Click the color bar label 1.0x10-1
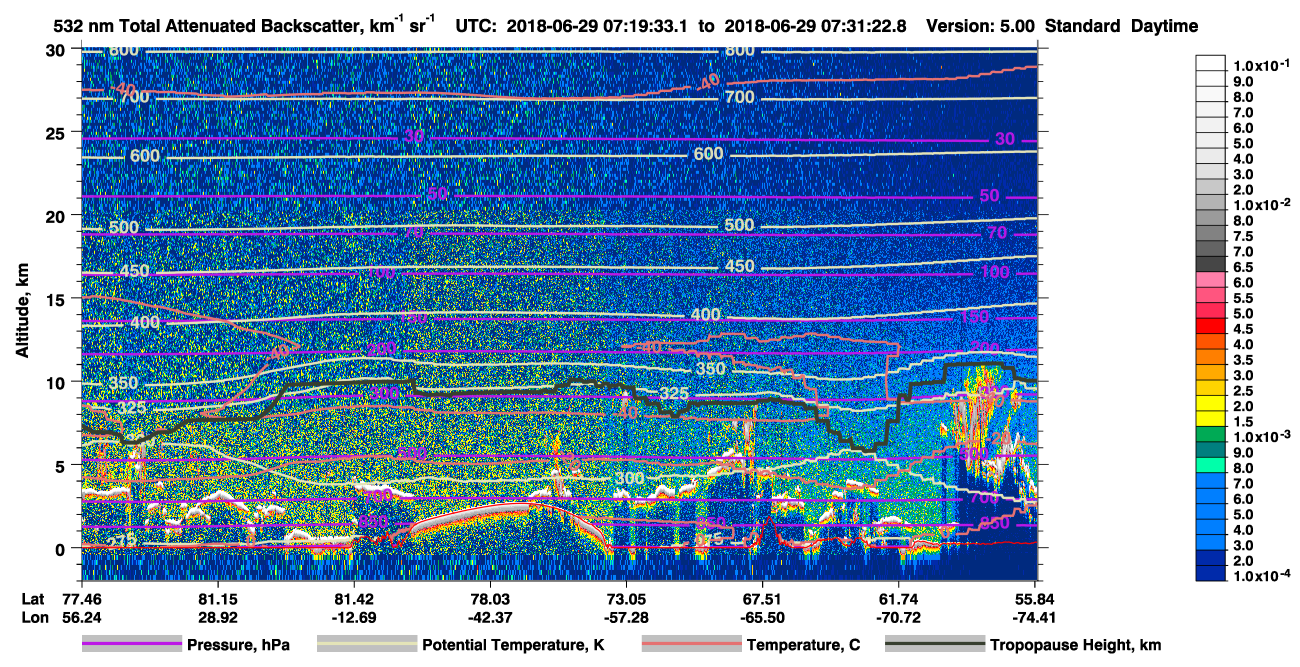Viewport: 1300px width, 667px height. pos(1261,65)
